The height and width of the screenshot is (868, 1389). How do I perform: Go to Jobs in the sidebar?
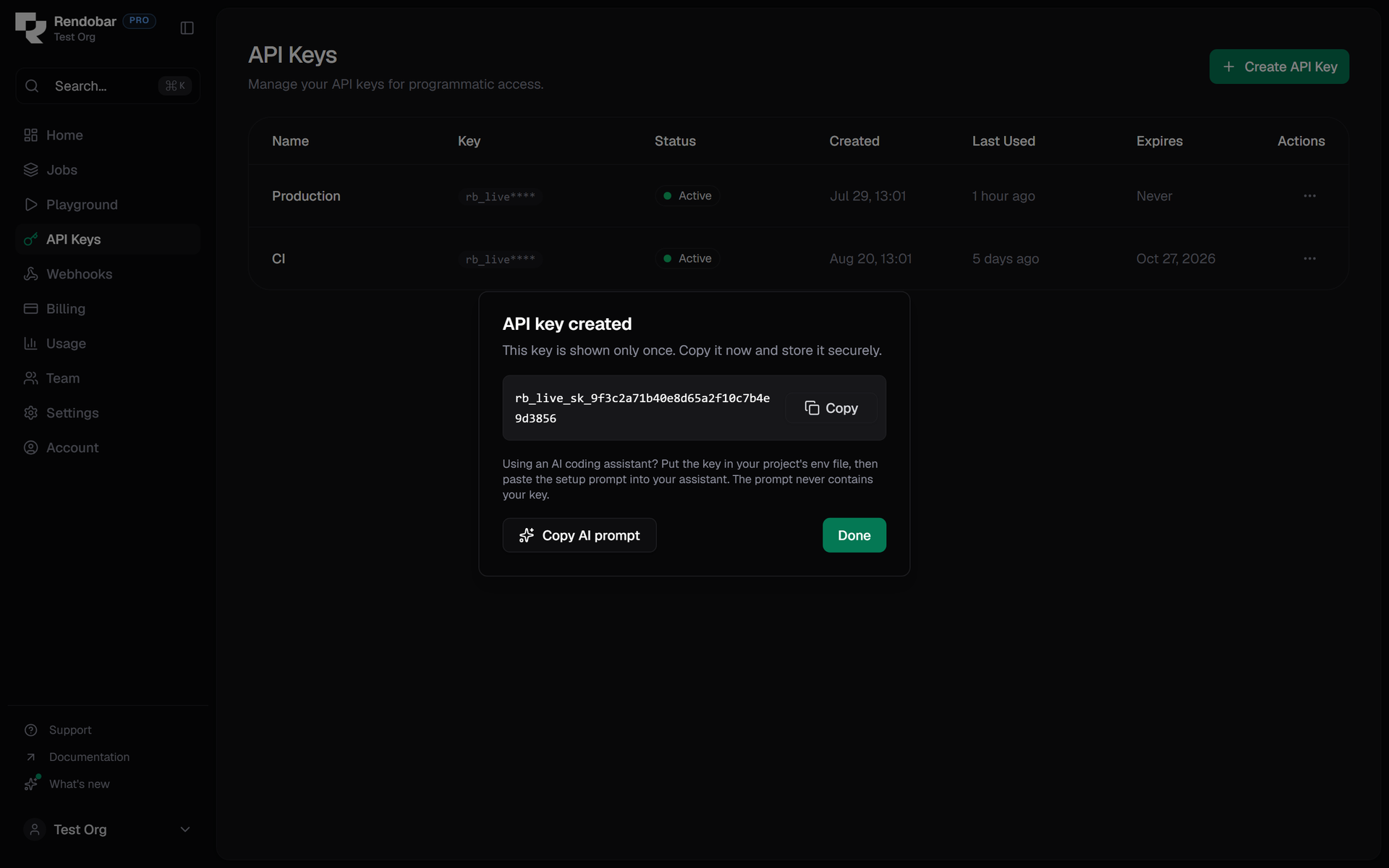point(108,170)
